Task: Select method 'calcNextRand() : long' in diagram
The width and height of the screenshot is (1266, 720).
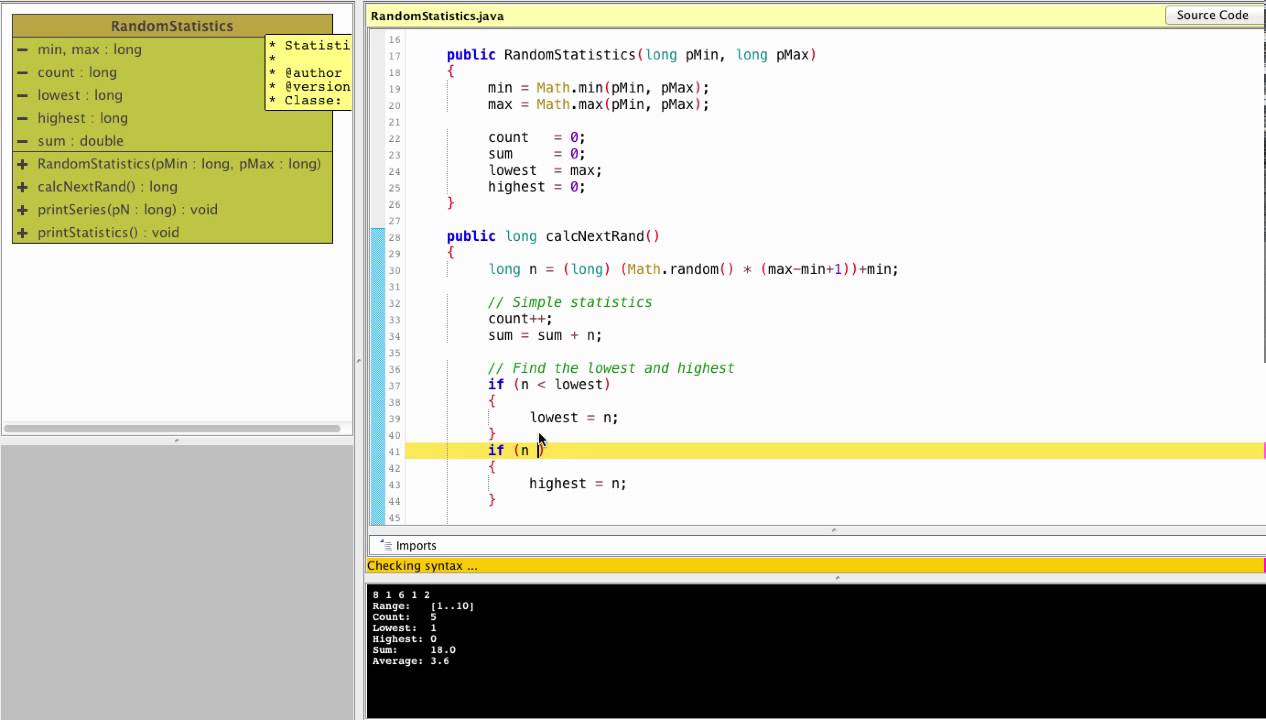Action: pos(107,187)
